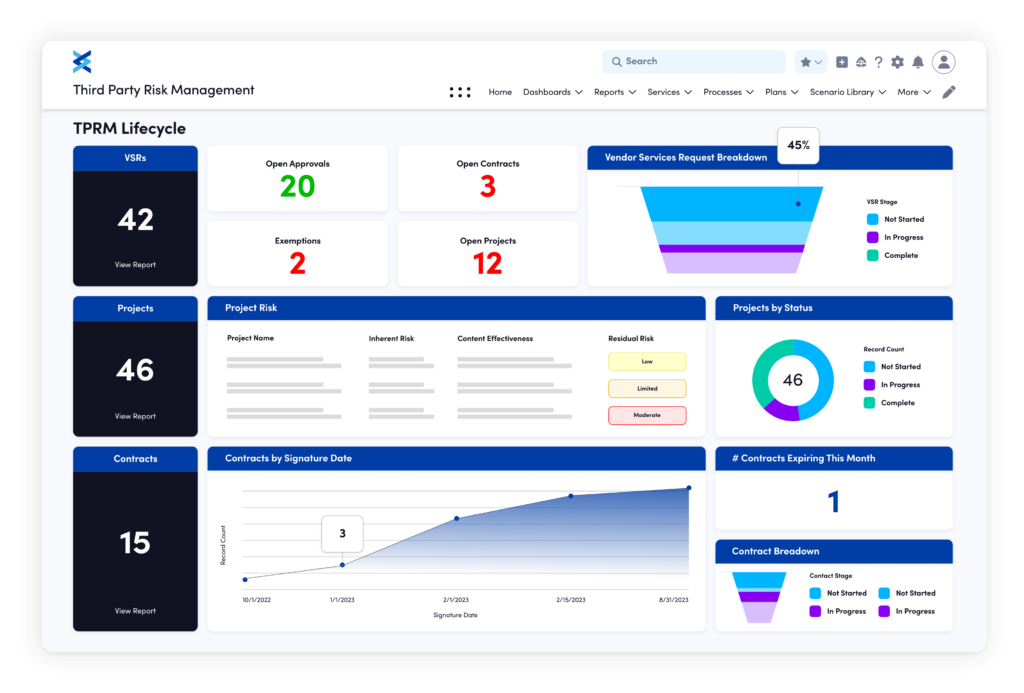Open the user profile avatar icon

(x=944, y=62)
